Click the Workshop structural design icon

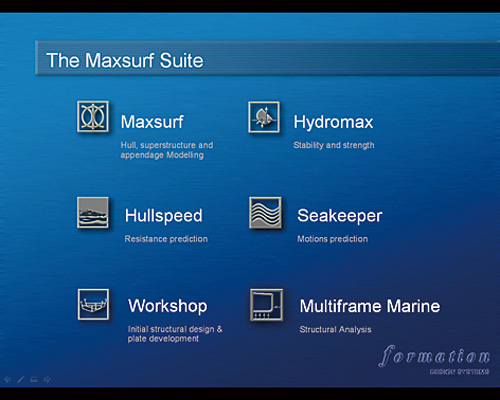(93, 305)
